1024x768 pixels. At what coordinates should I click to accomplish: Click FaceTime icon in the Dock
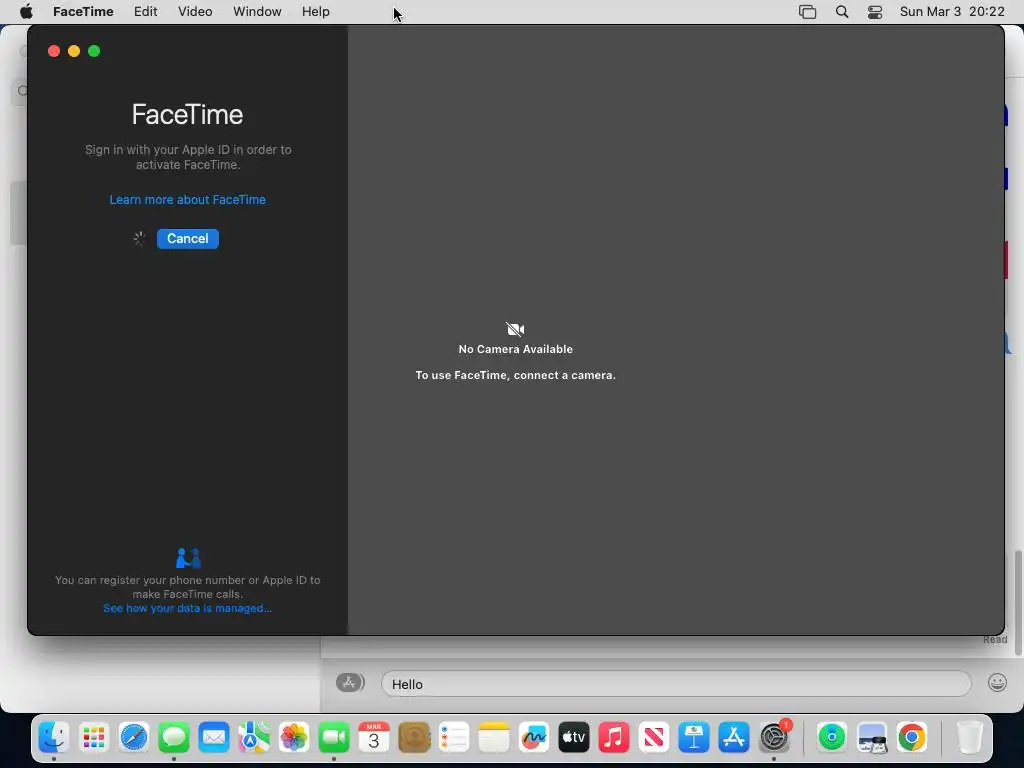[334, 737]
